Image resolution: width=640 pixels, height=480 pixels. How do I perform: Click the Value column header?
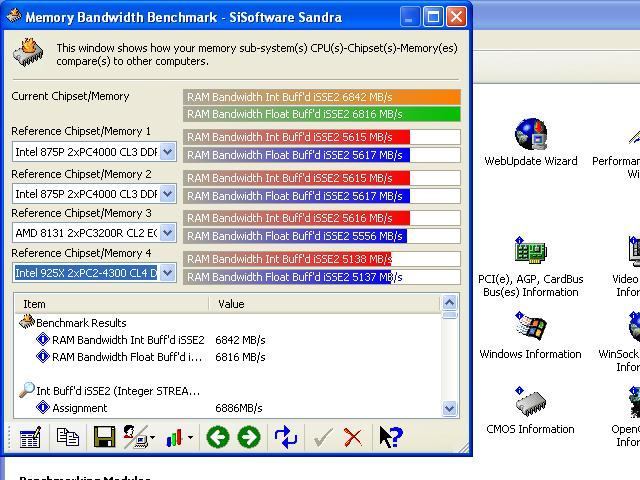(324, 304)
